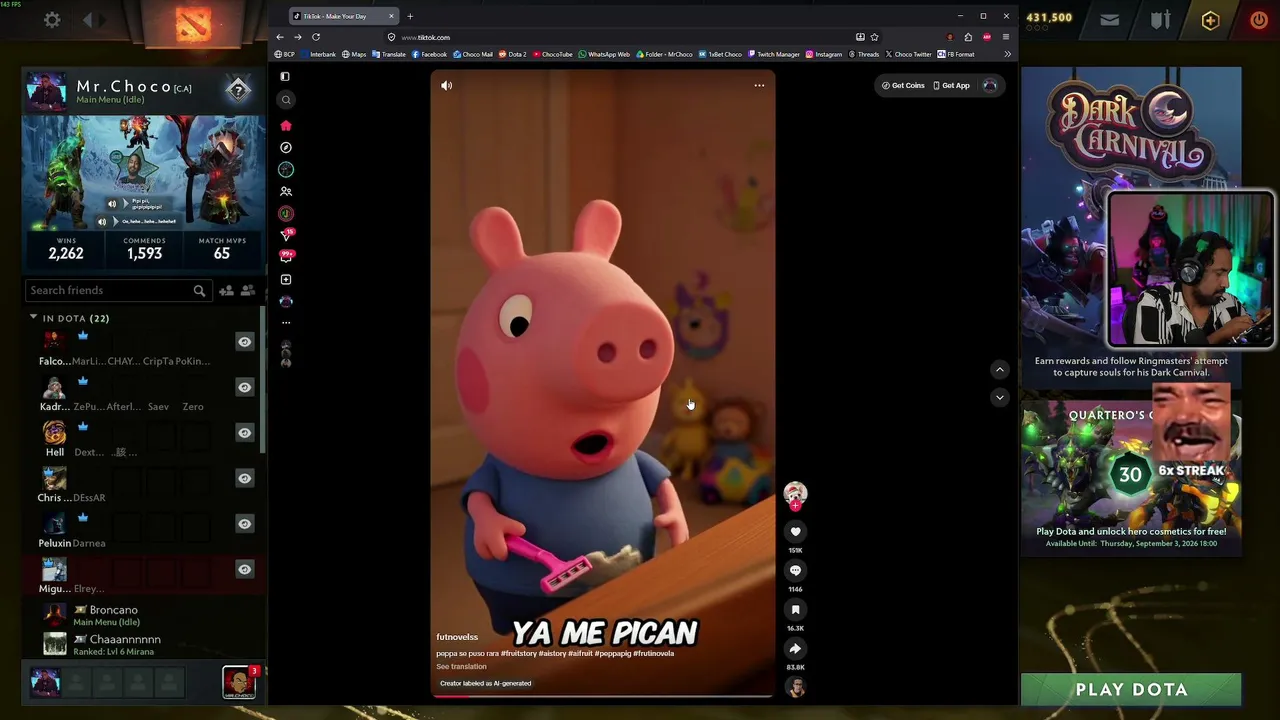Like the video with the heart icon
1280x720 pixels.
point(795,531)
